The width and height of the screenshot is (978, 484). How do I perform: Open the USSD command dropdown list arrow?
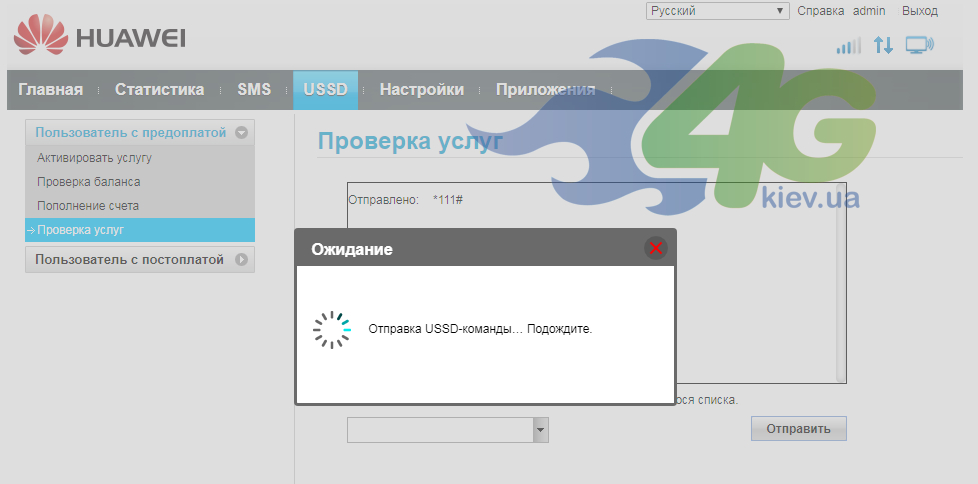pyautogui.click(x=540, y=430)
